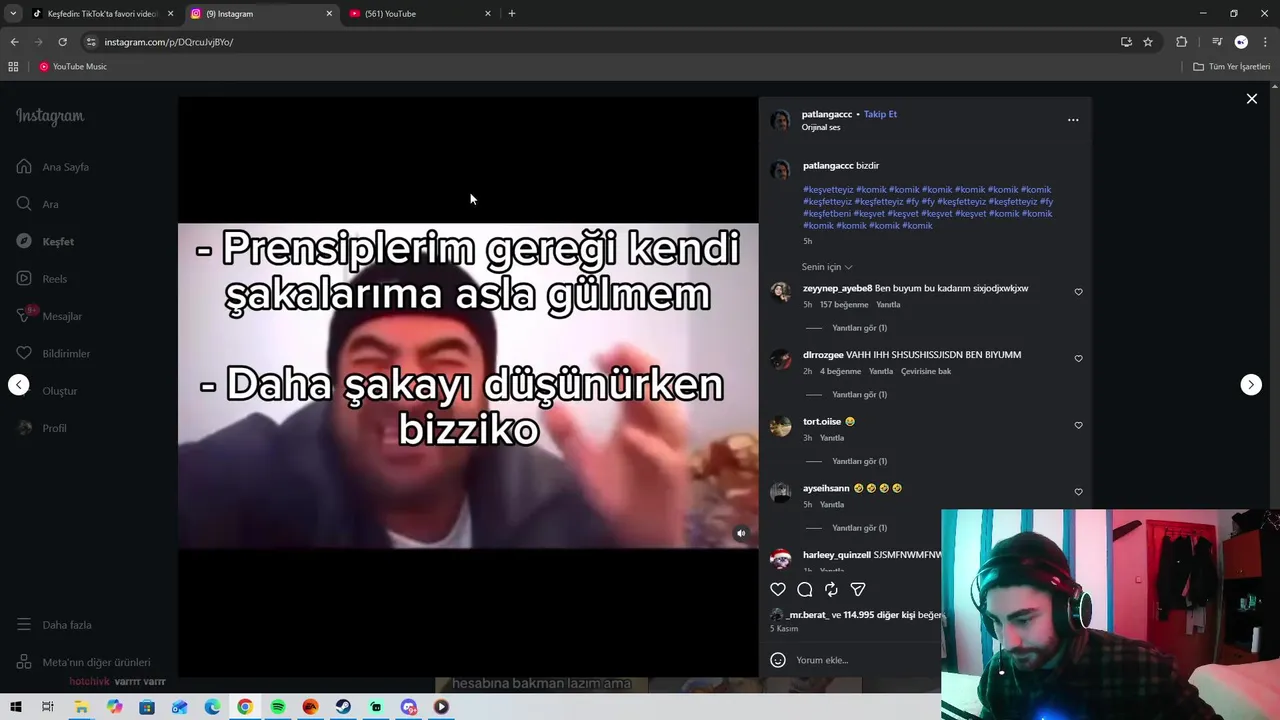Click the address bar URL
The image size is (1280, 720).
(169, 42)
